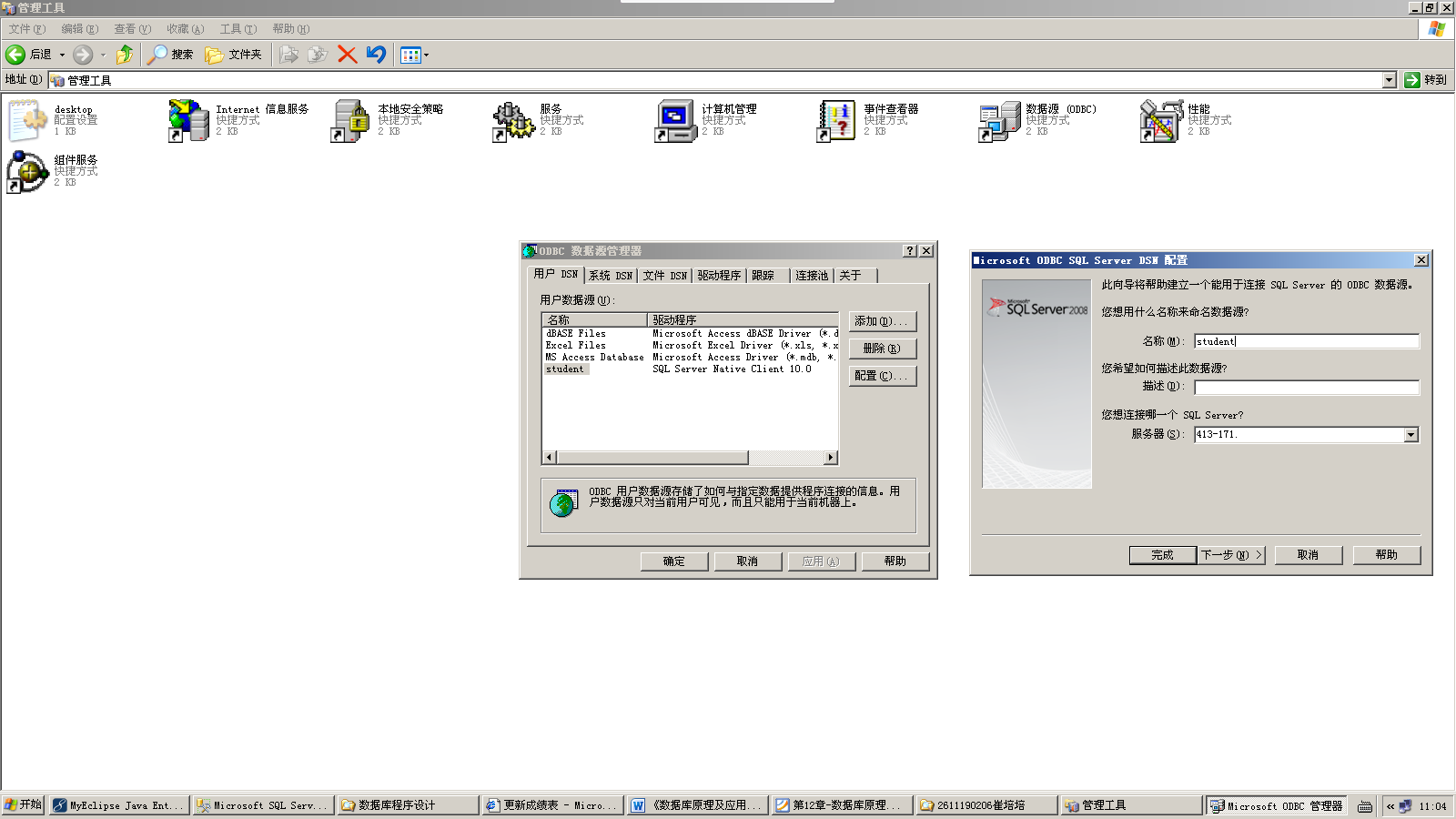
Task: Open the desktop configuration settings file icon
Action: coord(27,120)
